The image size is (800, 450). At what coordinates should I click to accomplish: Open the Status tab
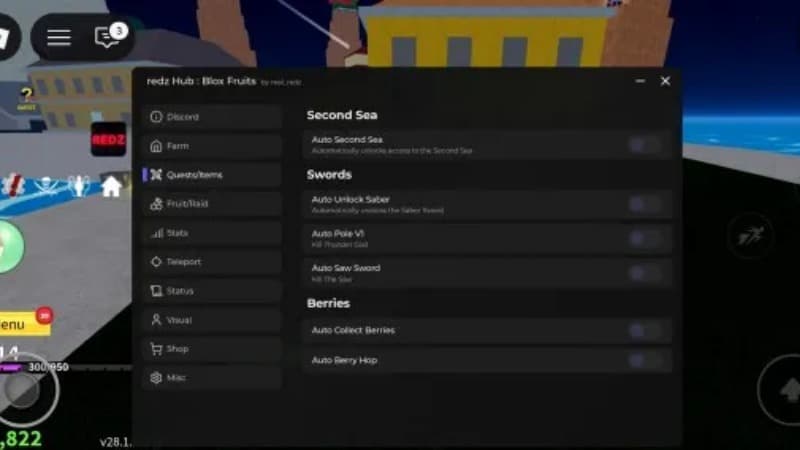[x=212, y=291]
